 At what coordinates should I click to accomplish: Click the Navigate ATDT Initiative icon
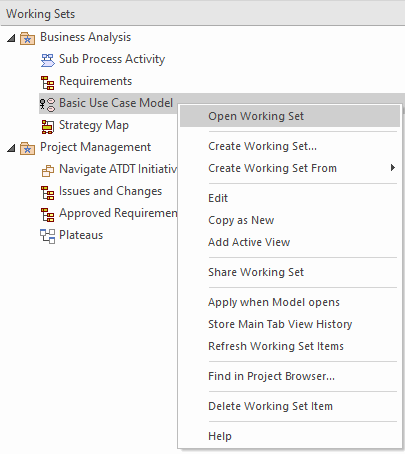(47, 170)
